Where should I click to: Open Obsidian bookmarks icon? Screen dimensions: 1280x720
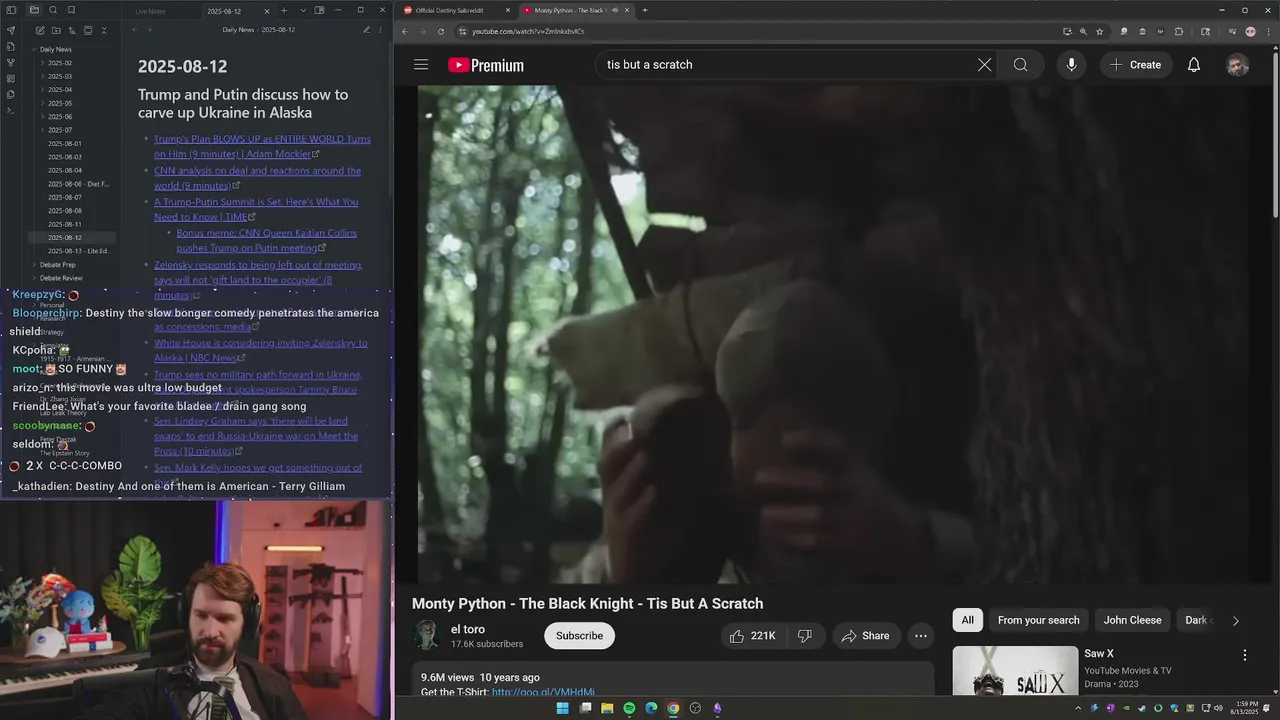tap(71, 10)
